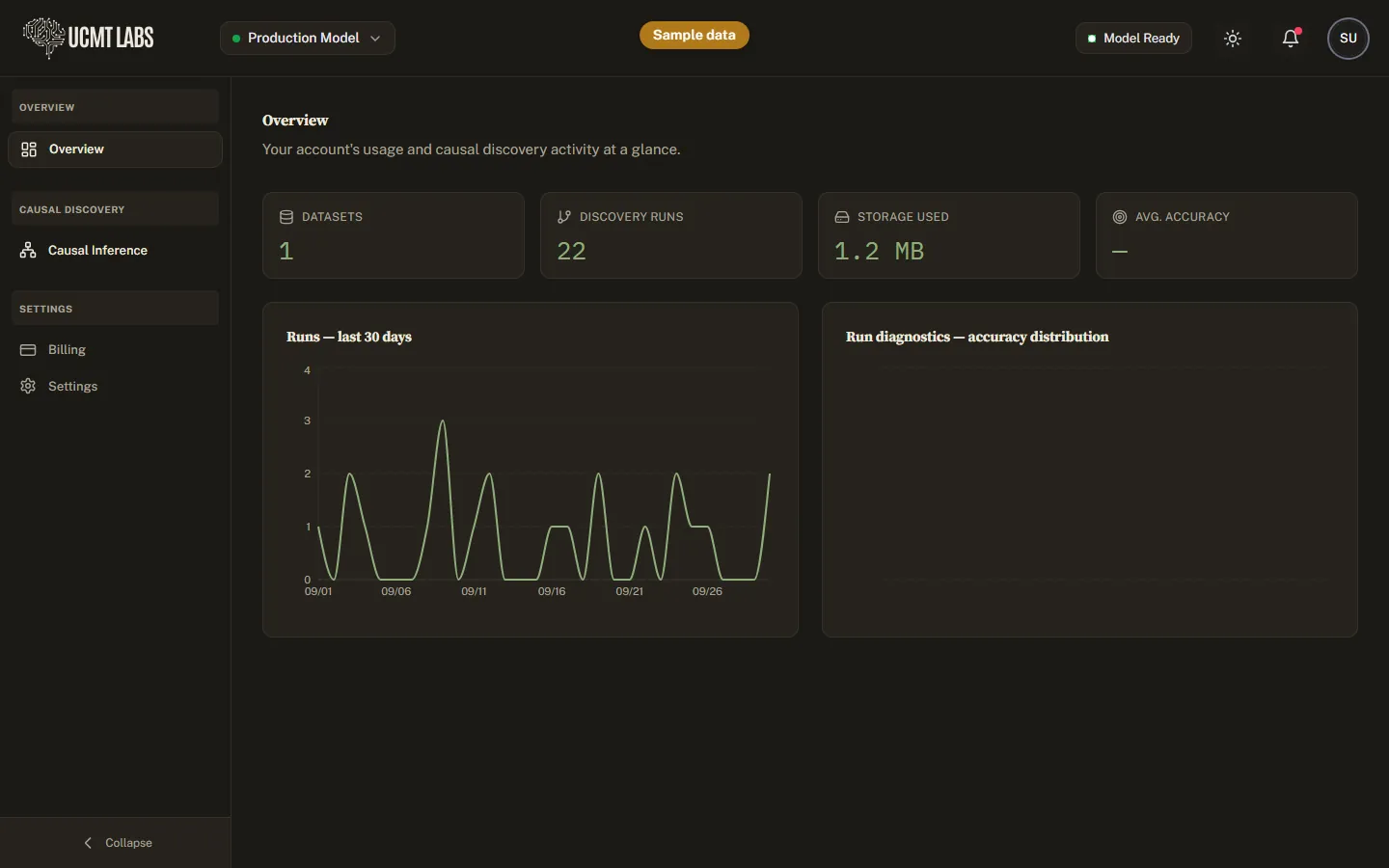1389x868 pixels.
Task: Go to Billing in the sidebar
Action: [115, 350]
